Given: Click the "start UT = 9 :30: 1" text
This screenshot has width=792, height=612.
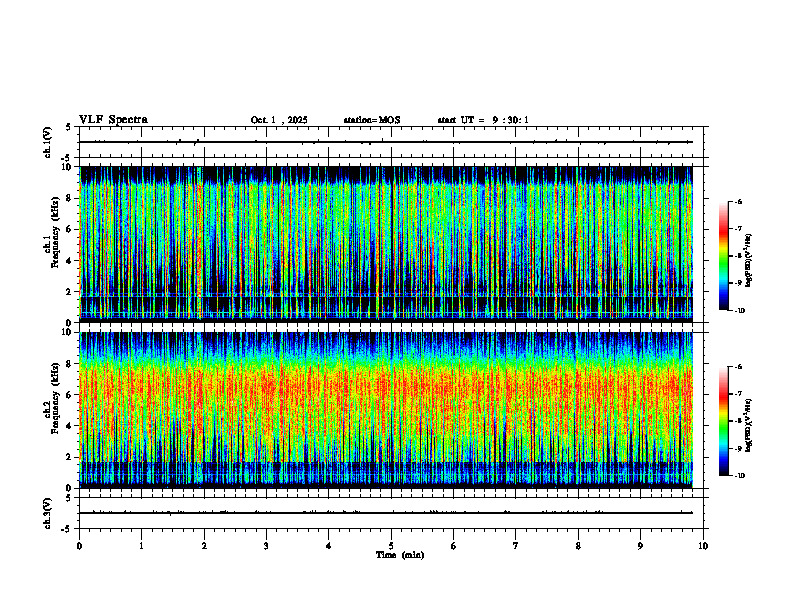Looking at the screenshot, I should coord(483,120).
